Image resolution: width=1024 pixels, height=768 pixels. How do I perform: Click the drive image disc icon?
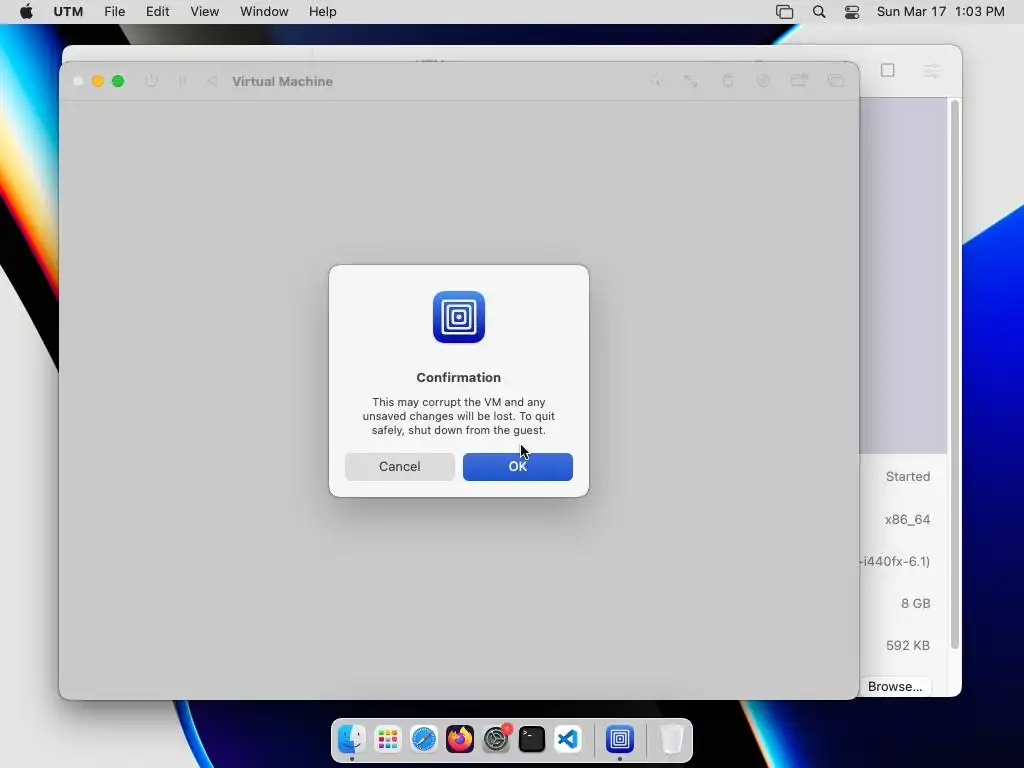coord(763,81)
